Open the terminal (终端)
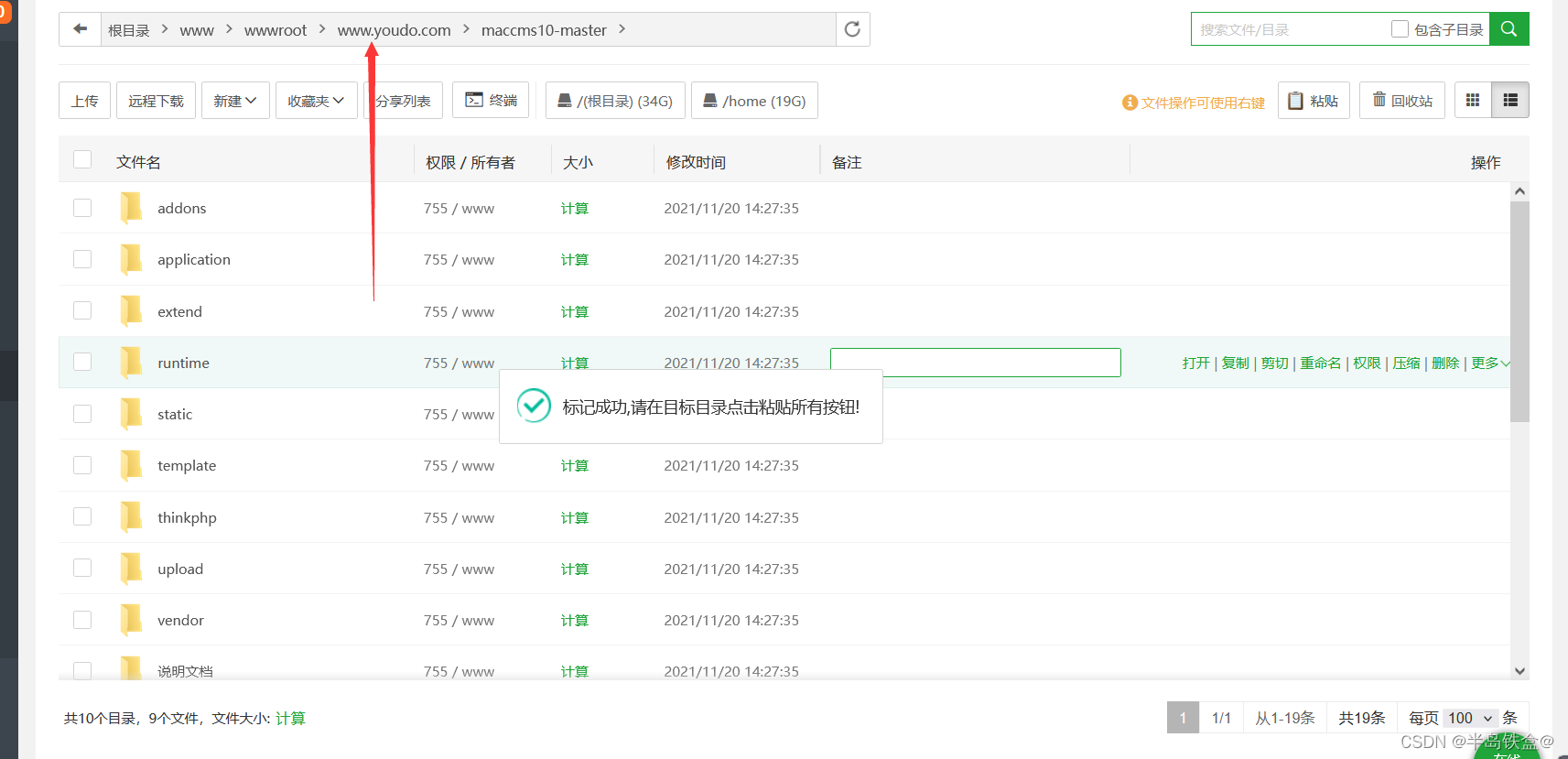 pos(491,101)
